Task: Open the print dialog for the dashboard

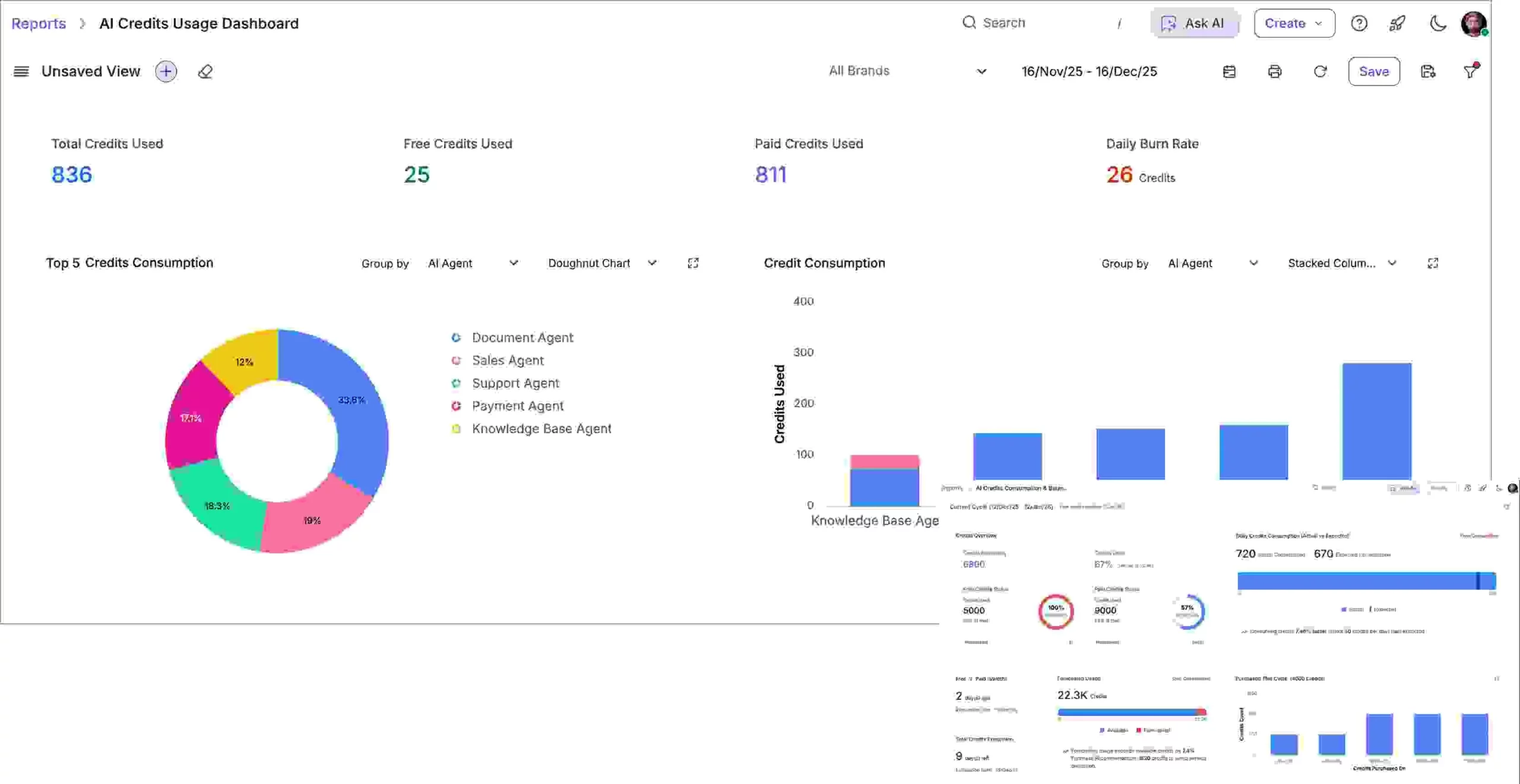Action: [1275, 71]
